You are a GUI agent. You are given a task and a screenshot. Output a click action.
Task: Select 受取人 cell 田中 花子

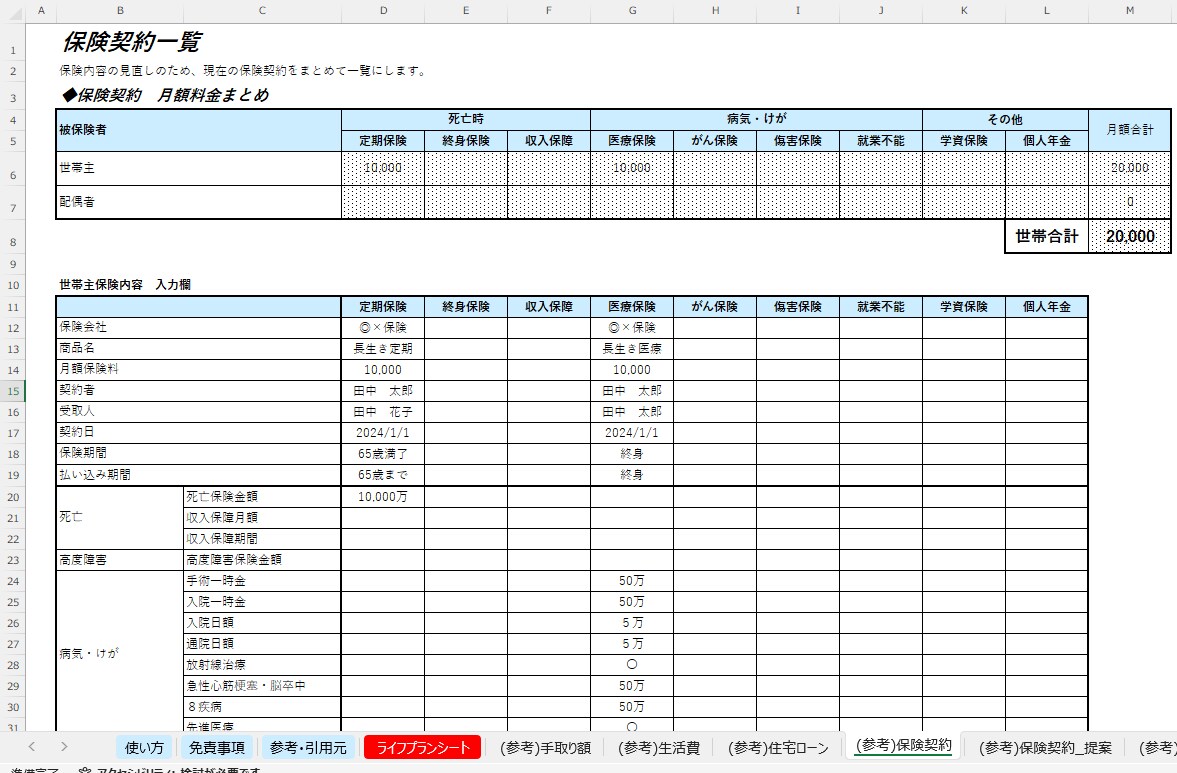tap(384, 411)
